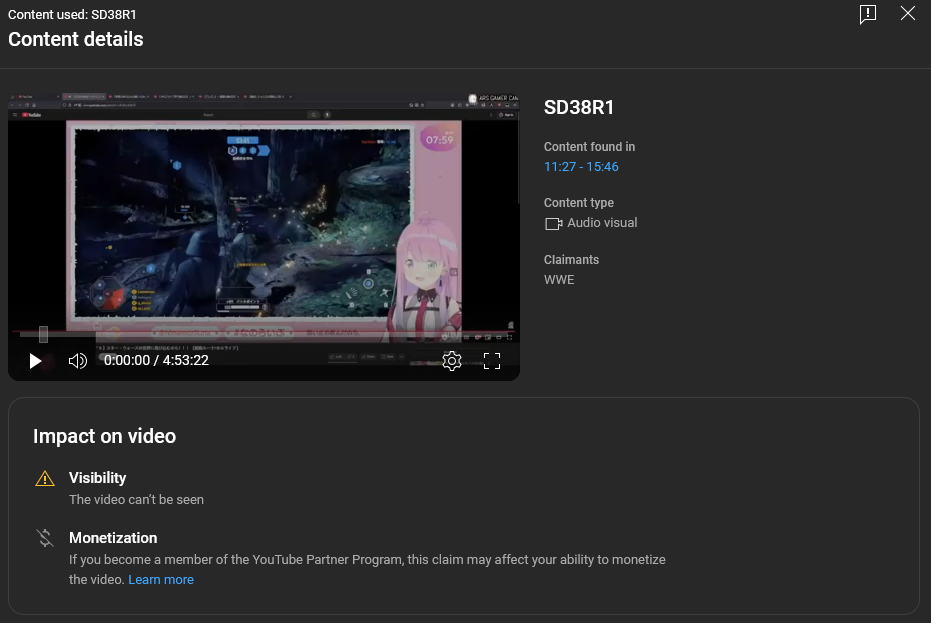931x623 pixels.
Task: Click the Impact on video heading
Action: (x=104, y=436)
